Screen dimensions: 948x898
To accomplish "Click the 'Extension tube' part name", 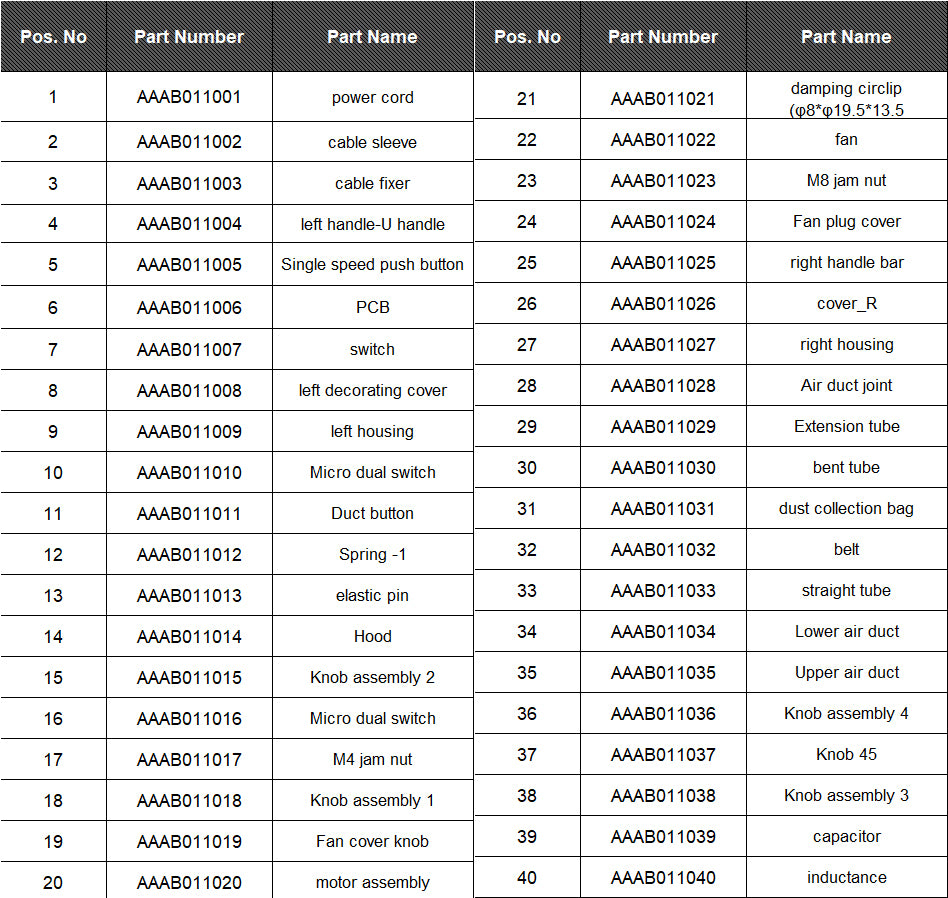I will tap(846, 426).
